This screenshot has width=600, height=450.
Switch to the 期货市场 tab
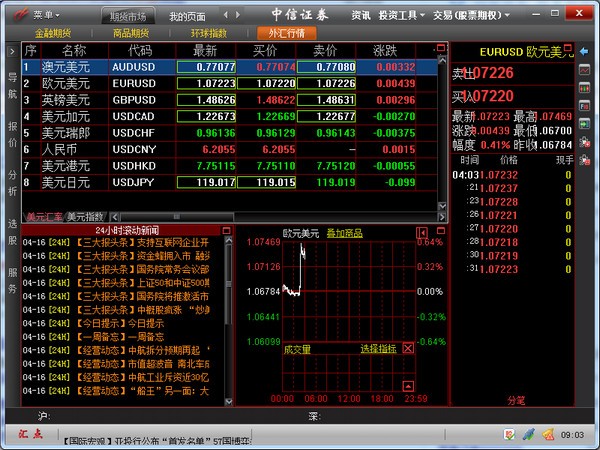pyautogui.click(x=128, y=16)
